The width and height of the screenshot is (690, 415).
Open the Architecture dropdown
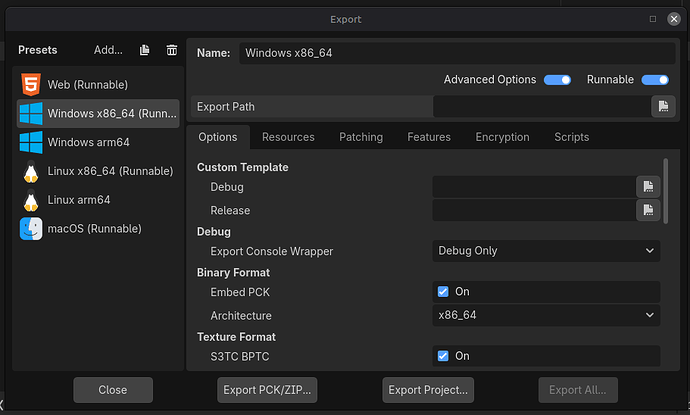(x=546, y=315)
